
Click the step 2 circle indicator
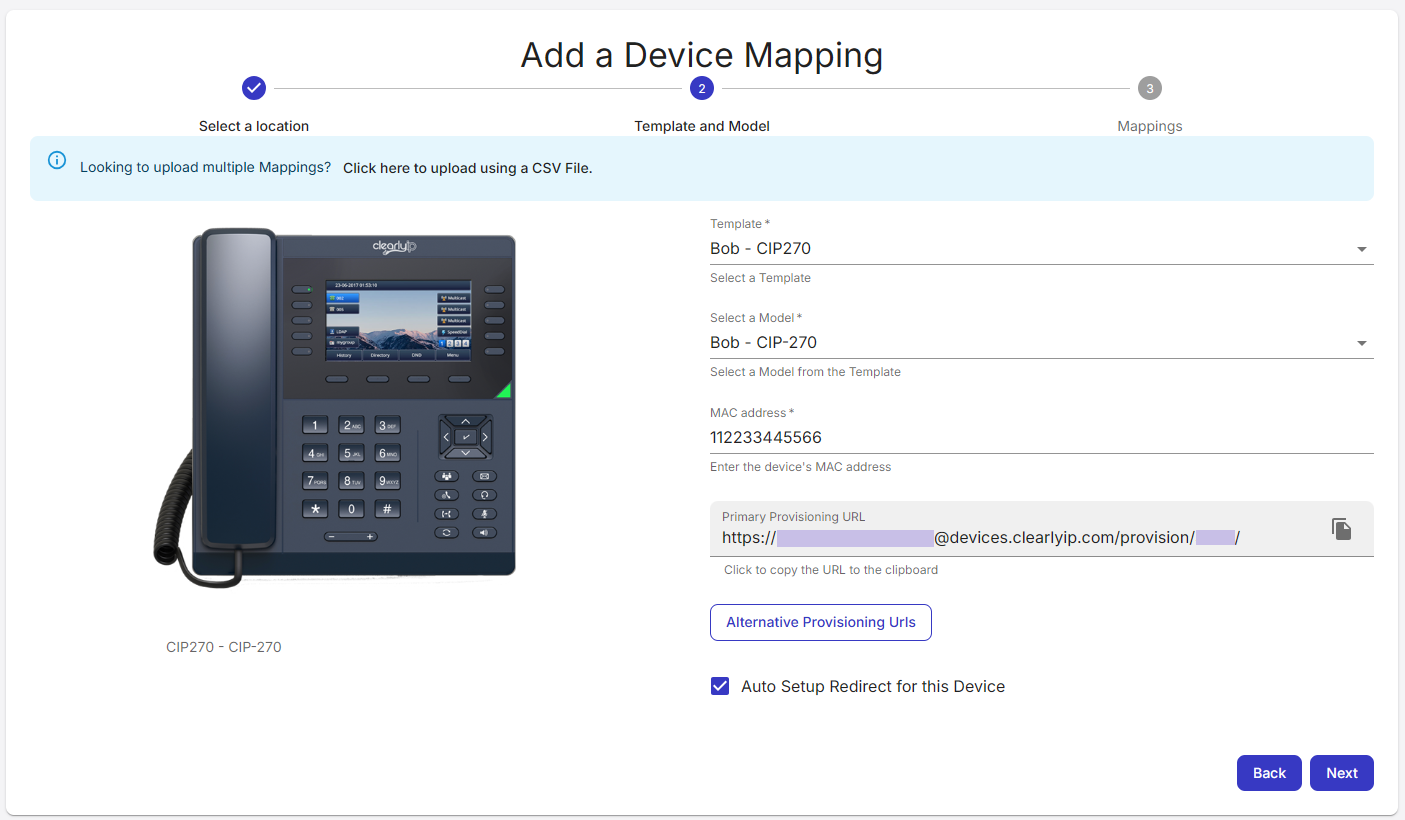coord(702,88)
